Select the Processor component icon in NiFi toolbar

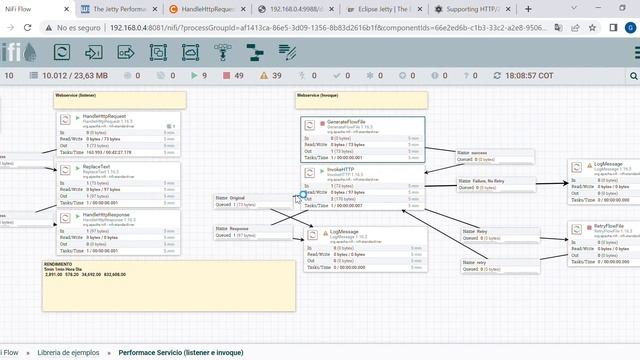point(62,52)
